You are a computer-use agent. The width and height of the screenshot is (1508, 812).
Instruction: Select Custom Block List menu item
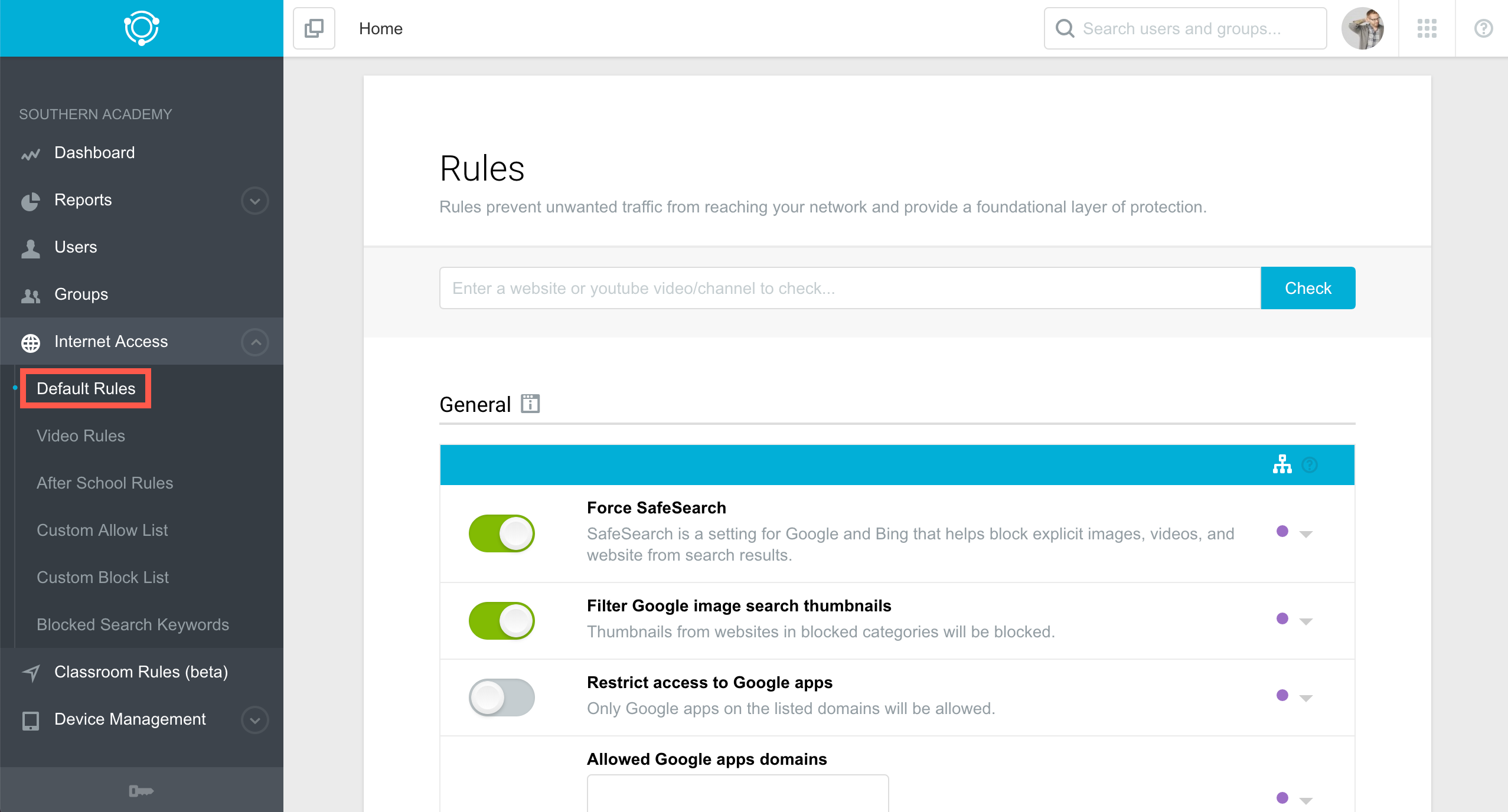[x=103, y=577]
